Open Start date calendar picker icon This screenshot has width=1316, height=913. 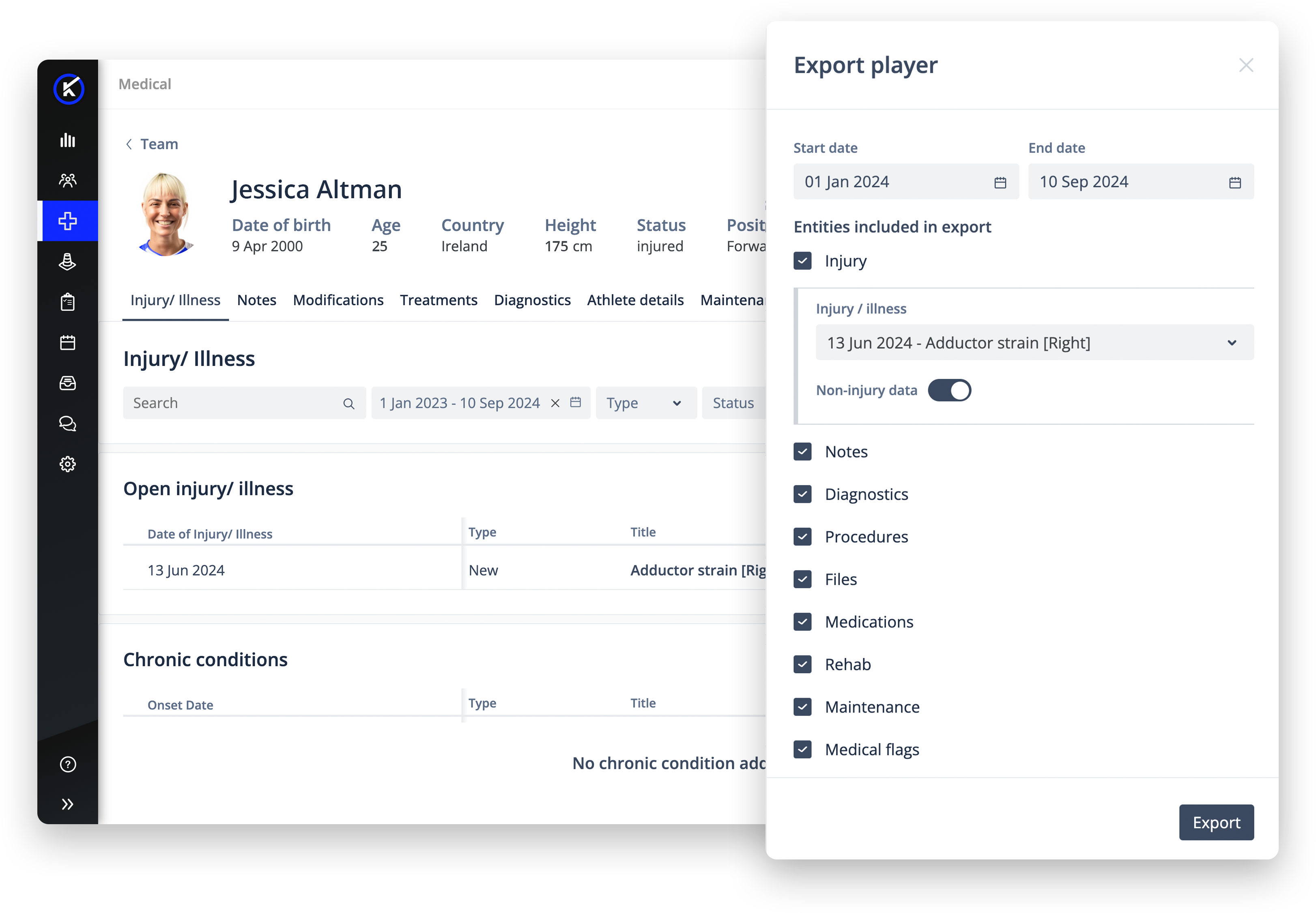click(x=1000, y=183)
